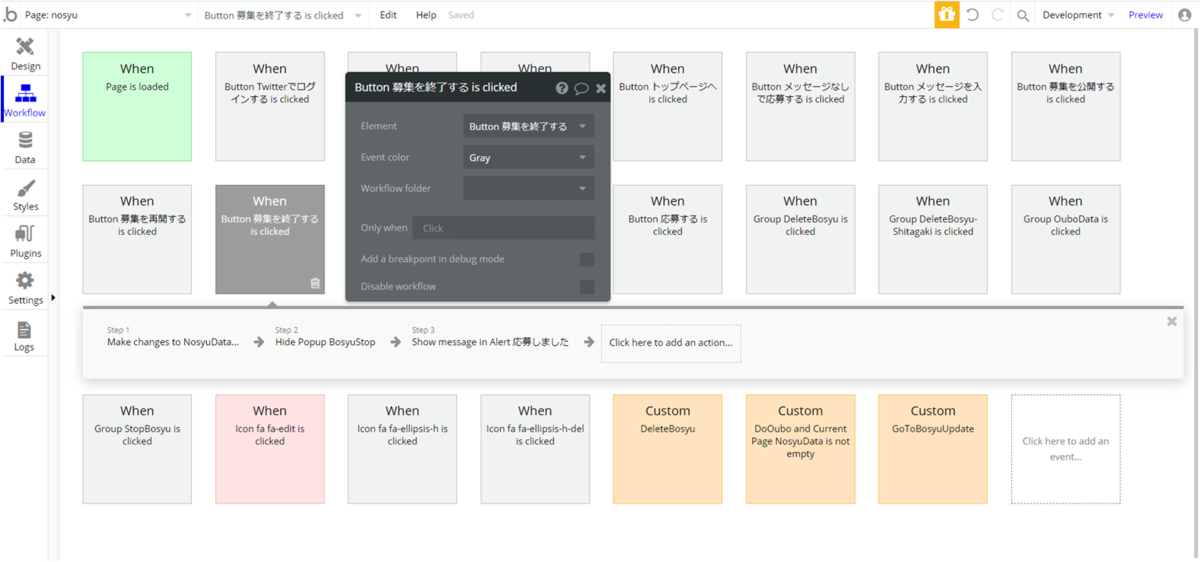Select the pink 'Icon fa fa-edit is clicked' event
The width and height of the screenshot is (1200, 562).
coord(270,449)
